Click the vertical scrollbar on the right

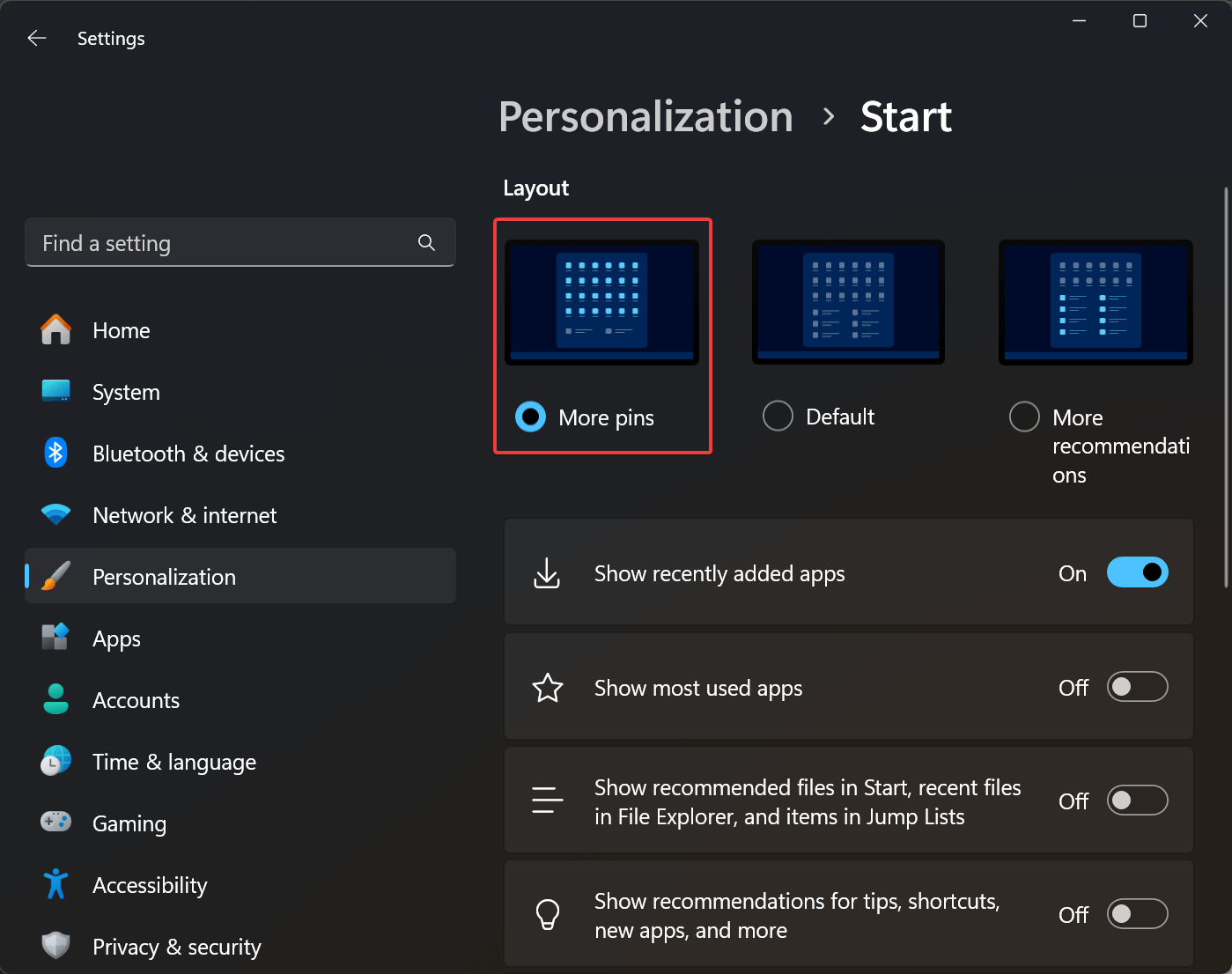1225,387
